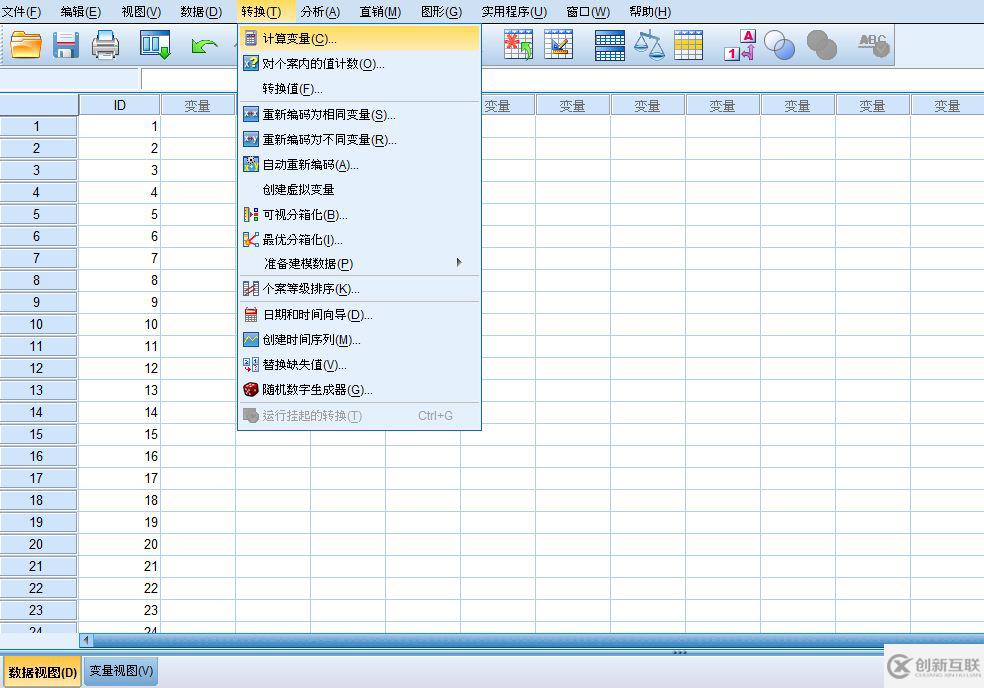The image size is (984, 688).
Task: Switch to the 变量视图 tab
Action: [x=119, y=672]
